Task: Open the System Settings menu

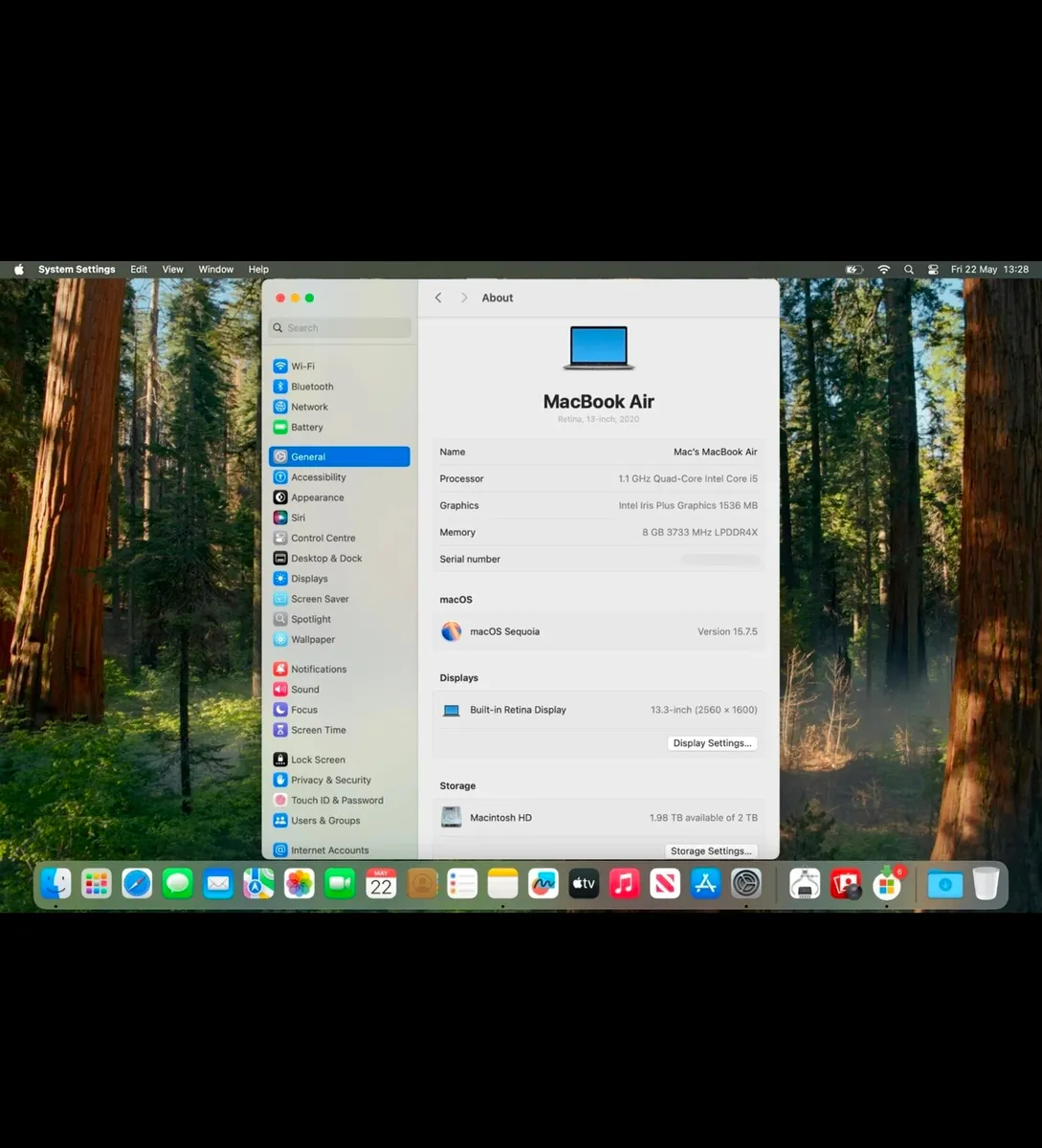Action: pyautogui.click(x=77, y=270)
